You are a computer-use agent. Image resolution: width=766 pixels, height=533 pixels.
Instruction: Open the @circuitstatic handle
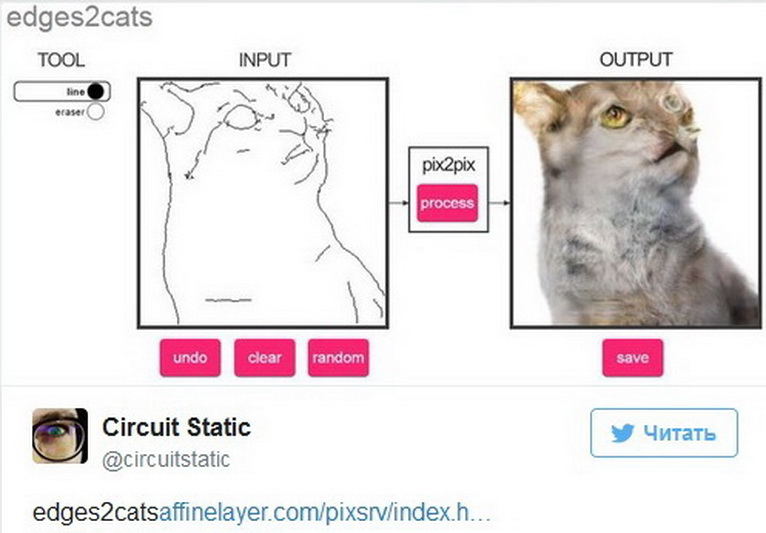click(166, 460)
